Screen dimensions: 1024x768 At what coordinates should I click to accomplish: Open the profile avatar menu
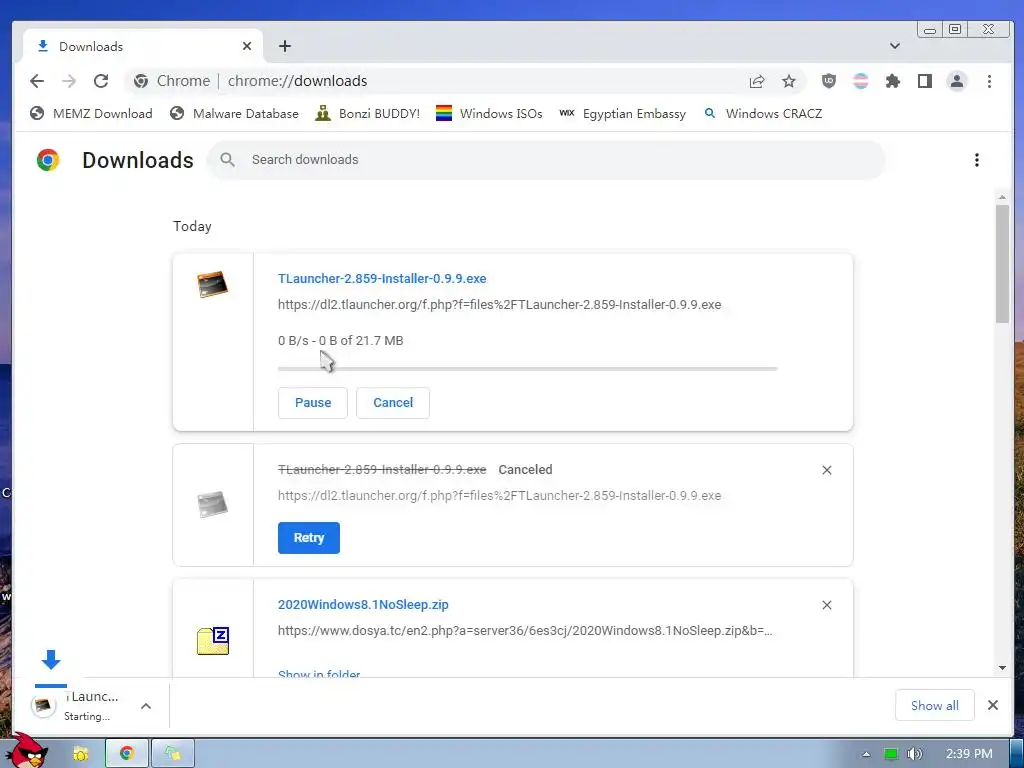pos(957,81)
